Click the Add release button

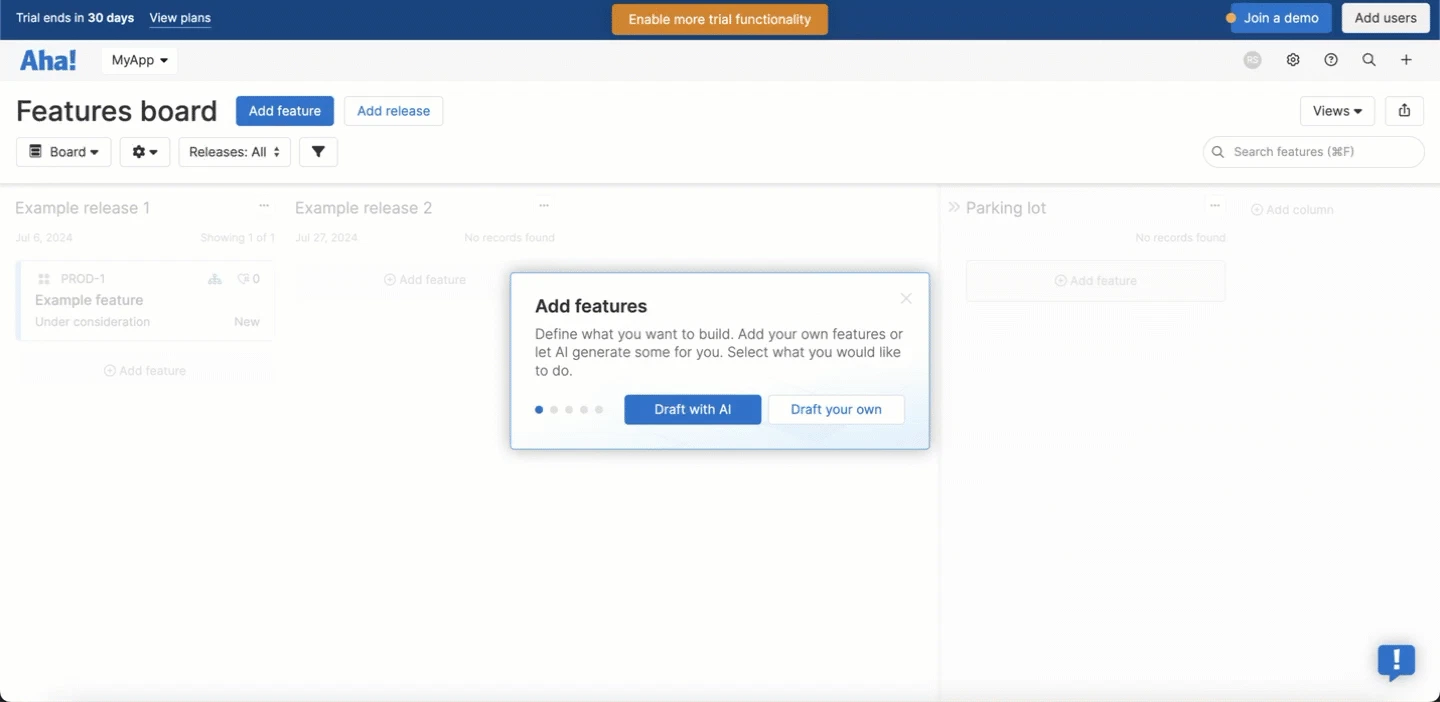[393, 111]
